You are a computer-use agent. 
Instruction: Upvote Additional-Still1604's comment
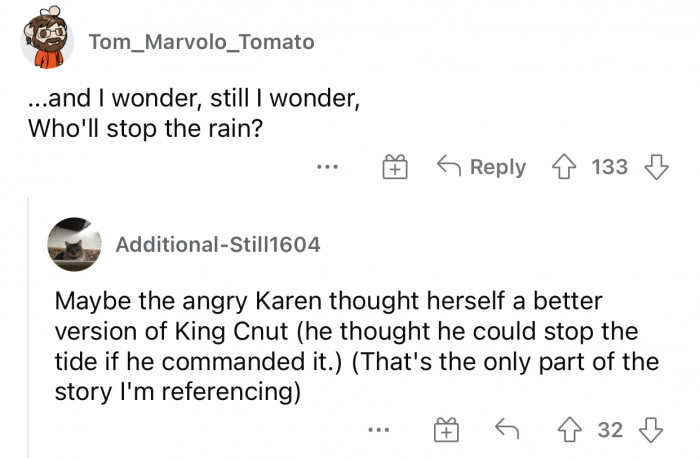[x=570, y=429]
